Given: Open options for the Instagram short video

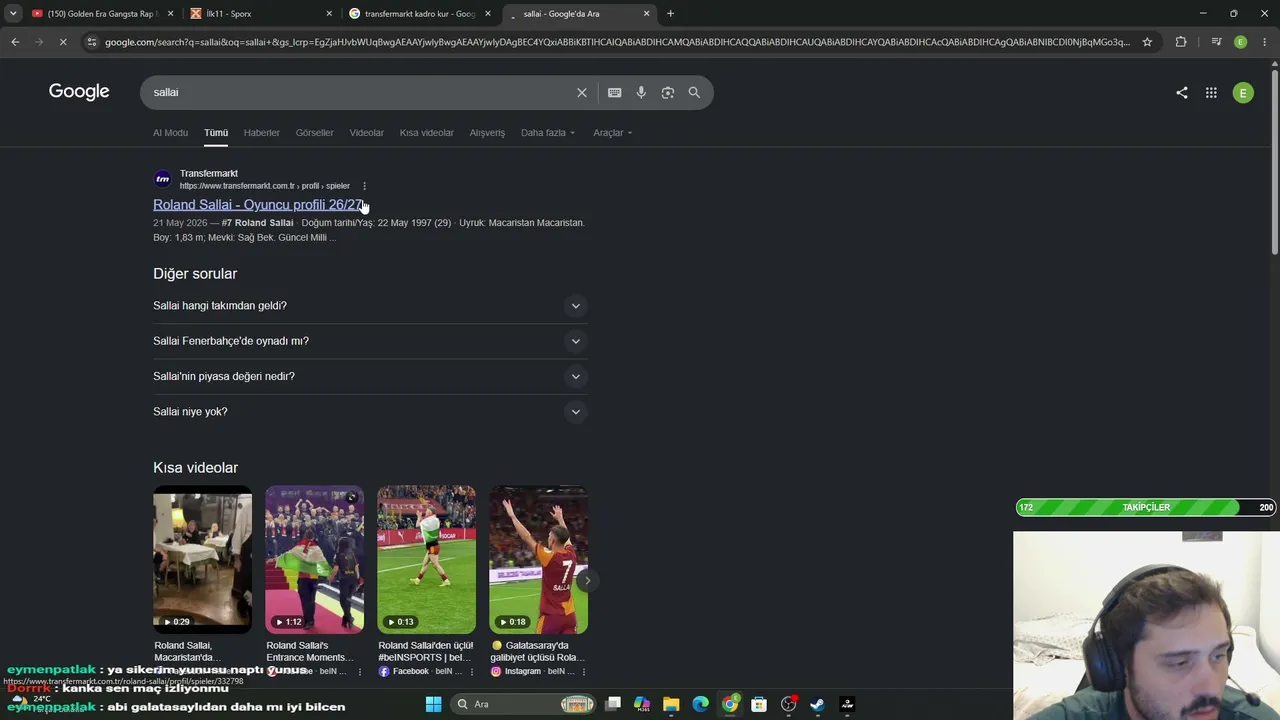Looking at the screenshot, I should [x=583, y=672].
